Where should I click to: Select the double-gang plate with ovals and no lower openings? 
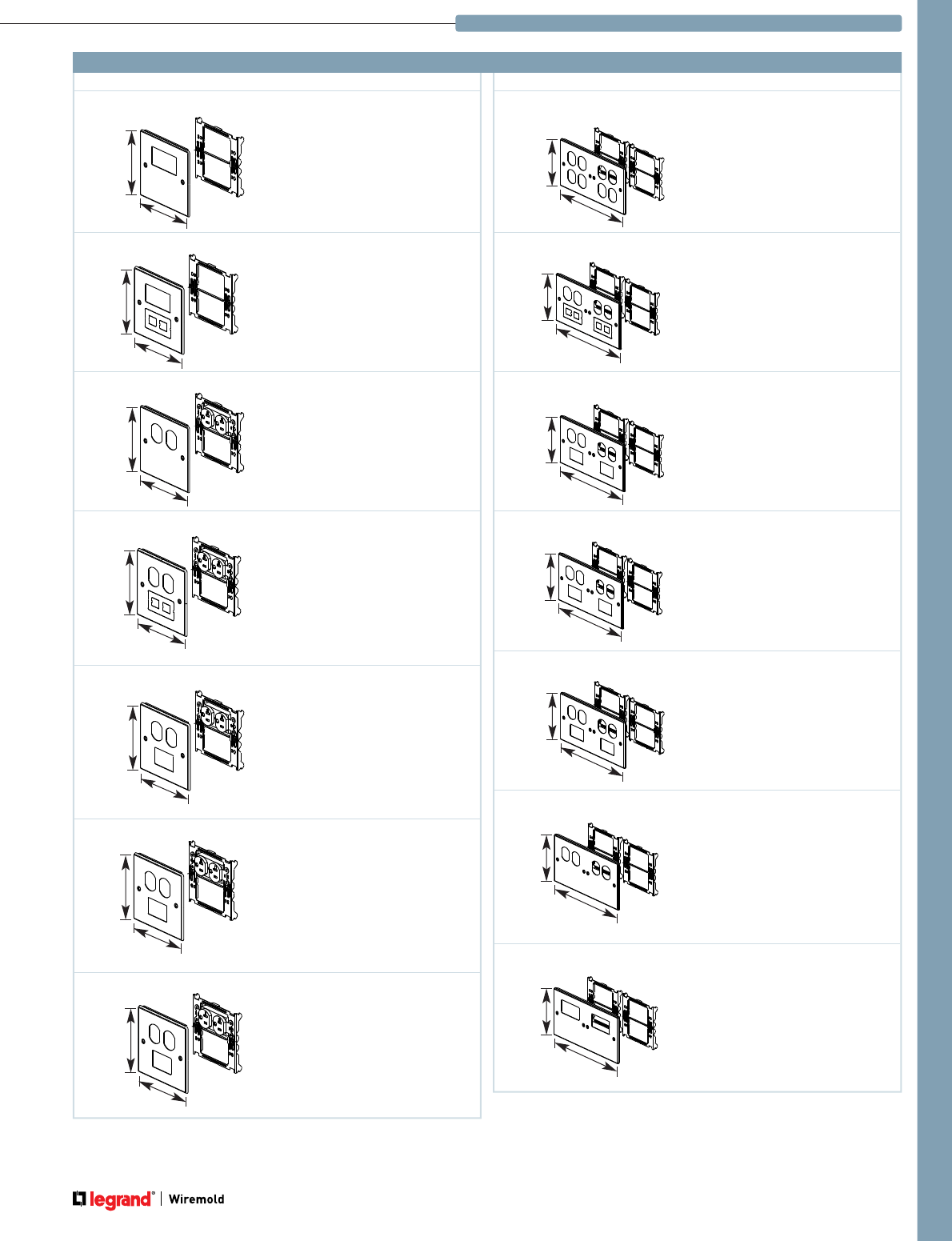point(586,873)
